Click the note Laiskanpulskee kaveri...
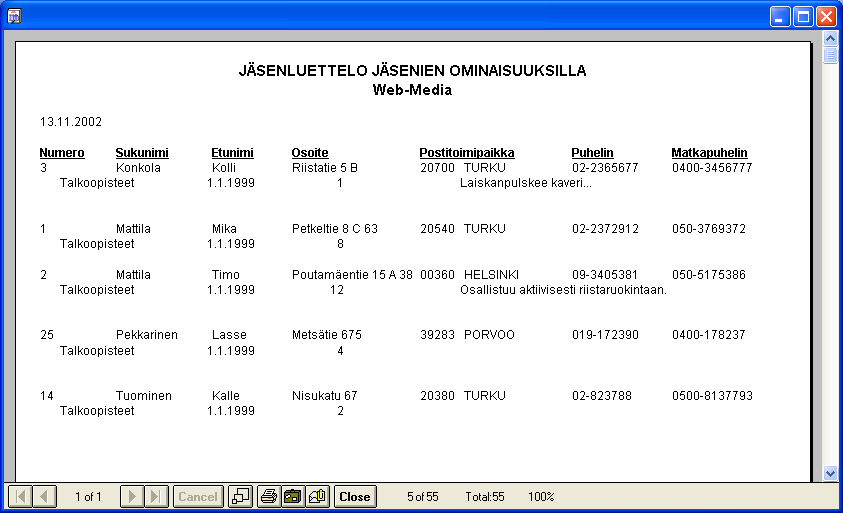Image resolution: width=843 pixels, height=513 pixels. tap(526, 183)
